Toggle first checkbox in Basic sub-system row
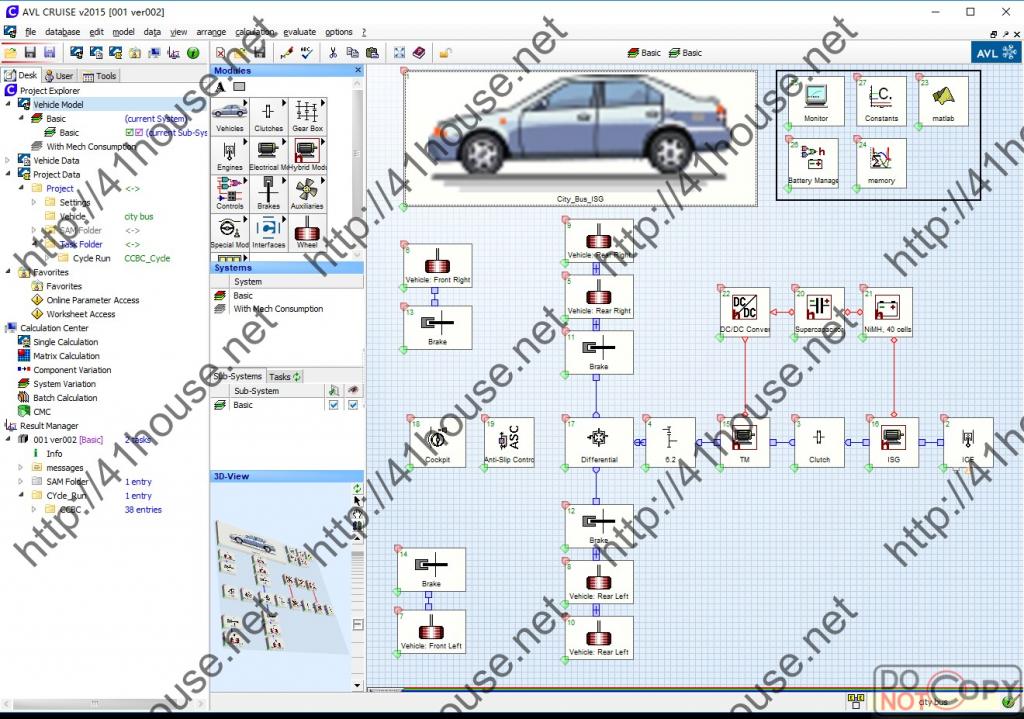1024x719 pixels. [334, 405]
